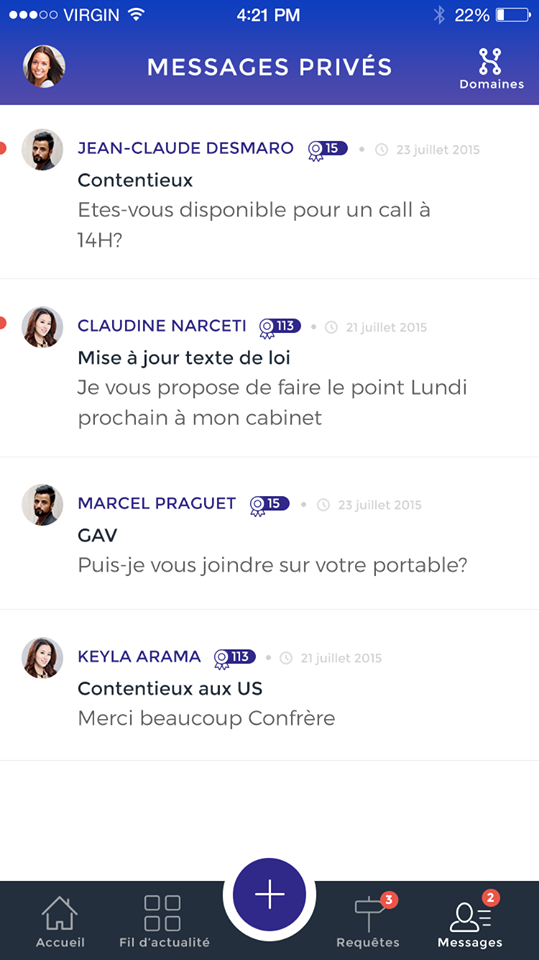Open the 'Mise à jour texte de loi' message
This screenshot has width=539, height=960.
click(270, 368)
